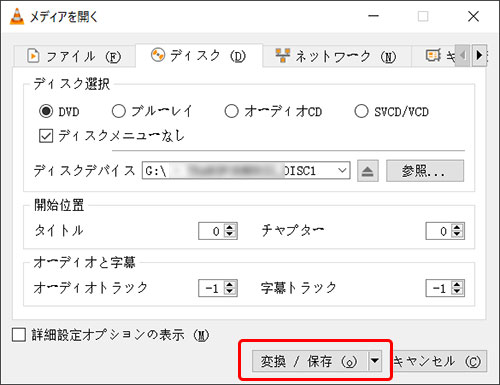Increase the オーディオトラック spinner value
The height and width of the screenshot is (385, 500).
(x=230, y=284)
